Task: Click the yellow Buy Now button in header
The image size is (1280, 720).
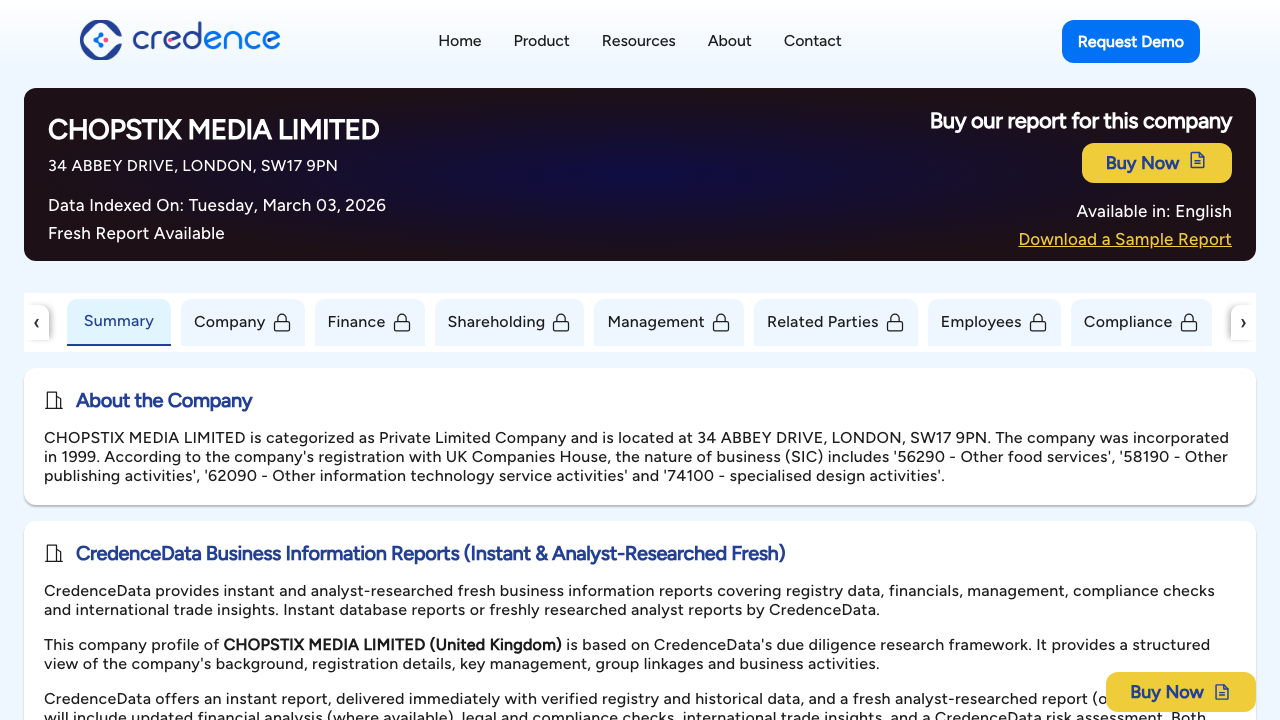Action: point(1156,162)
